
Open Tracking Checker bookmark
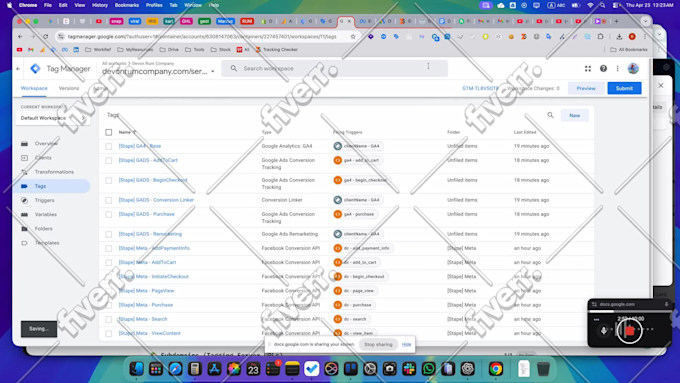point(277,50)
